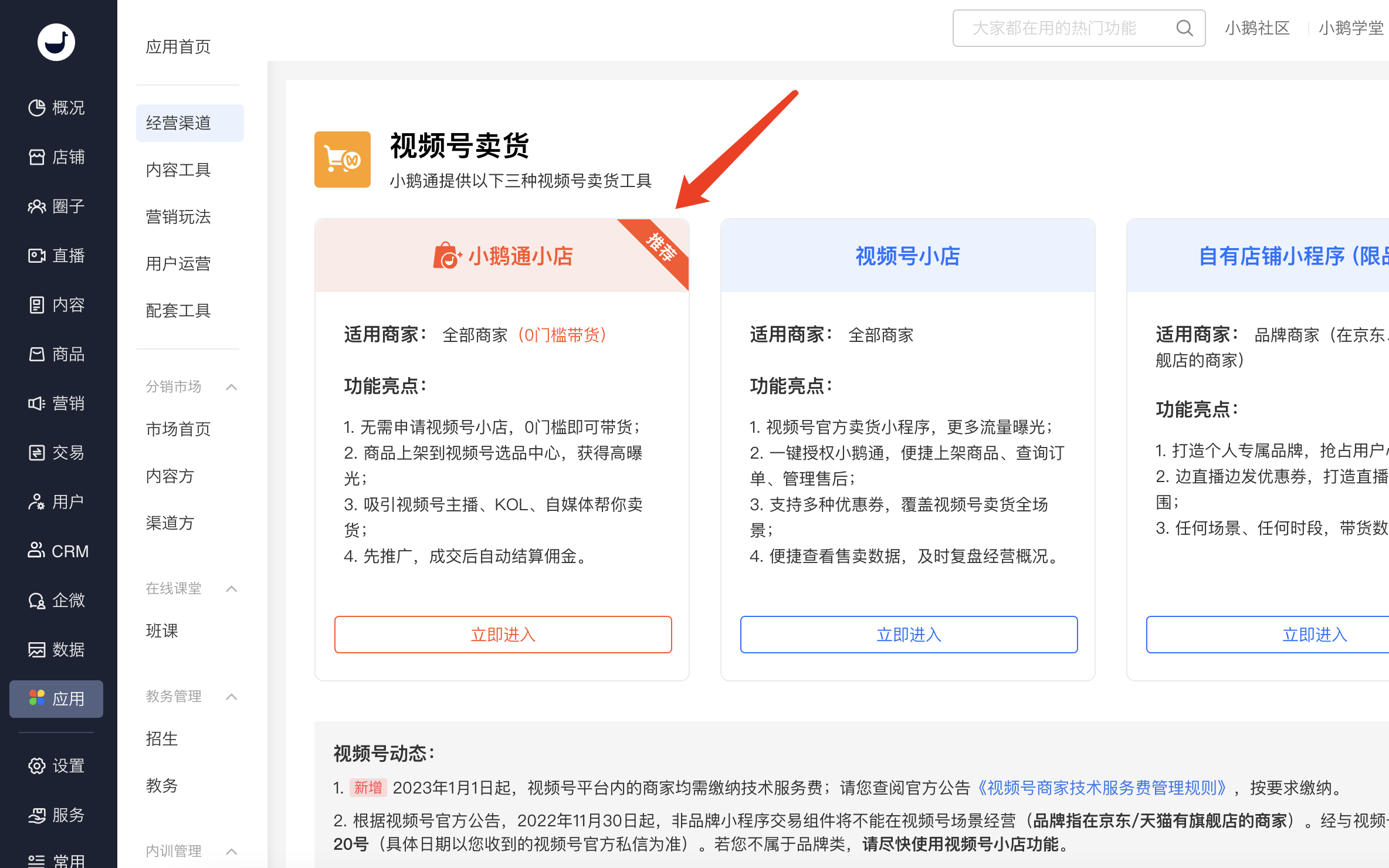This screenshot has height=868, width=1389.
Task: Open 概况 overview in the sidebar
Action: [x=56, y=108]
